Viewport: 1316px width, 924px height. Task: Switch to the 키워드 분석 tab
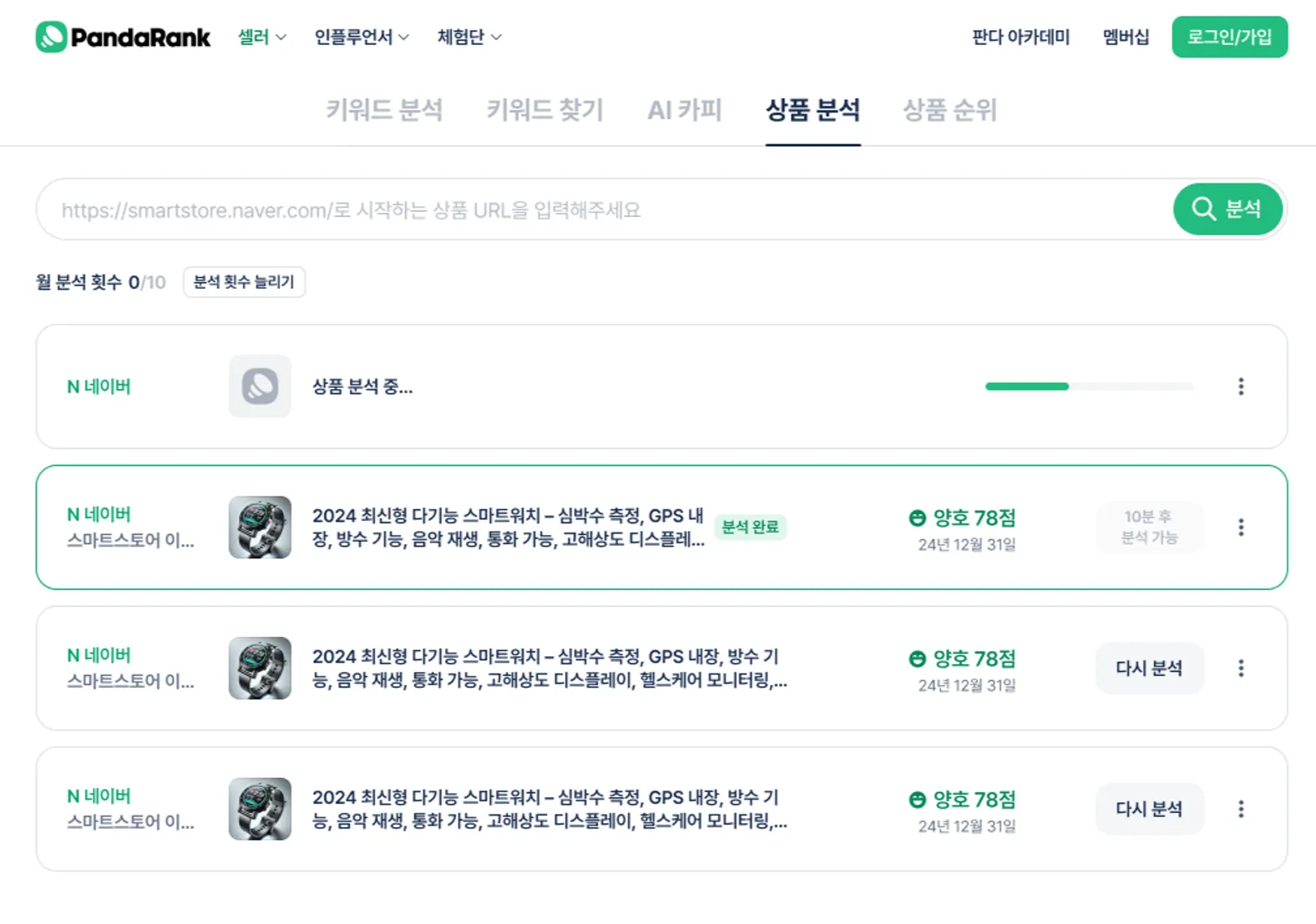(384, 109)
